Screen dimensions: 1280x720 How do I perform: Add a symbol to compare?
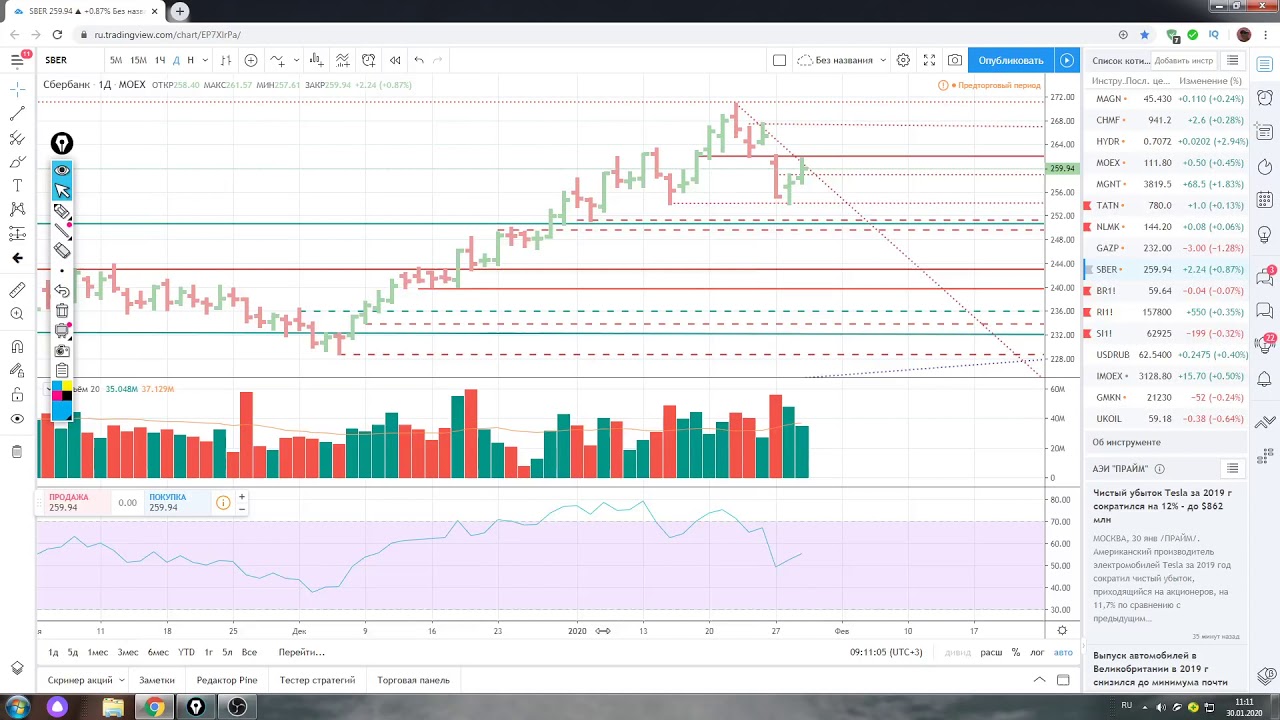(251, 60)
